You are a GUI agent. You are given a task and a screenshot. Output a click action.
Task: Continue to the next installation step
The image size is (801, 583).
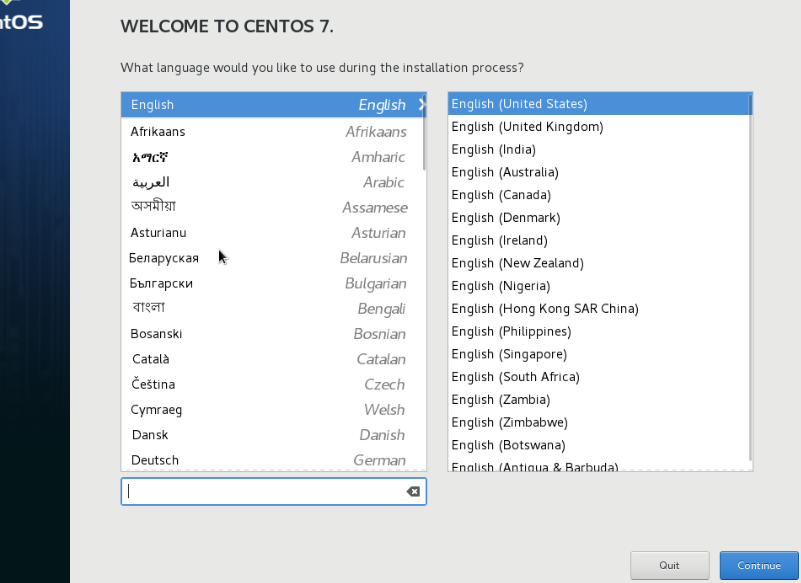(x=759, y=565)
